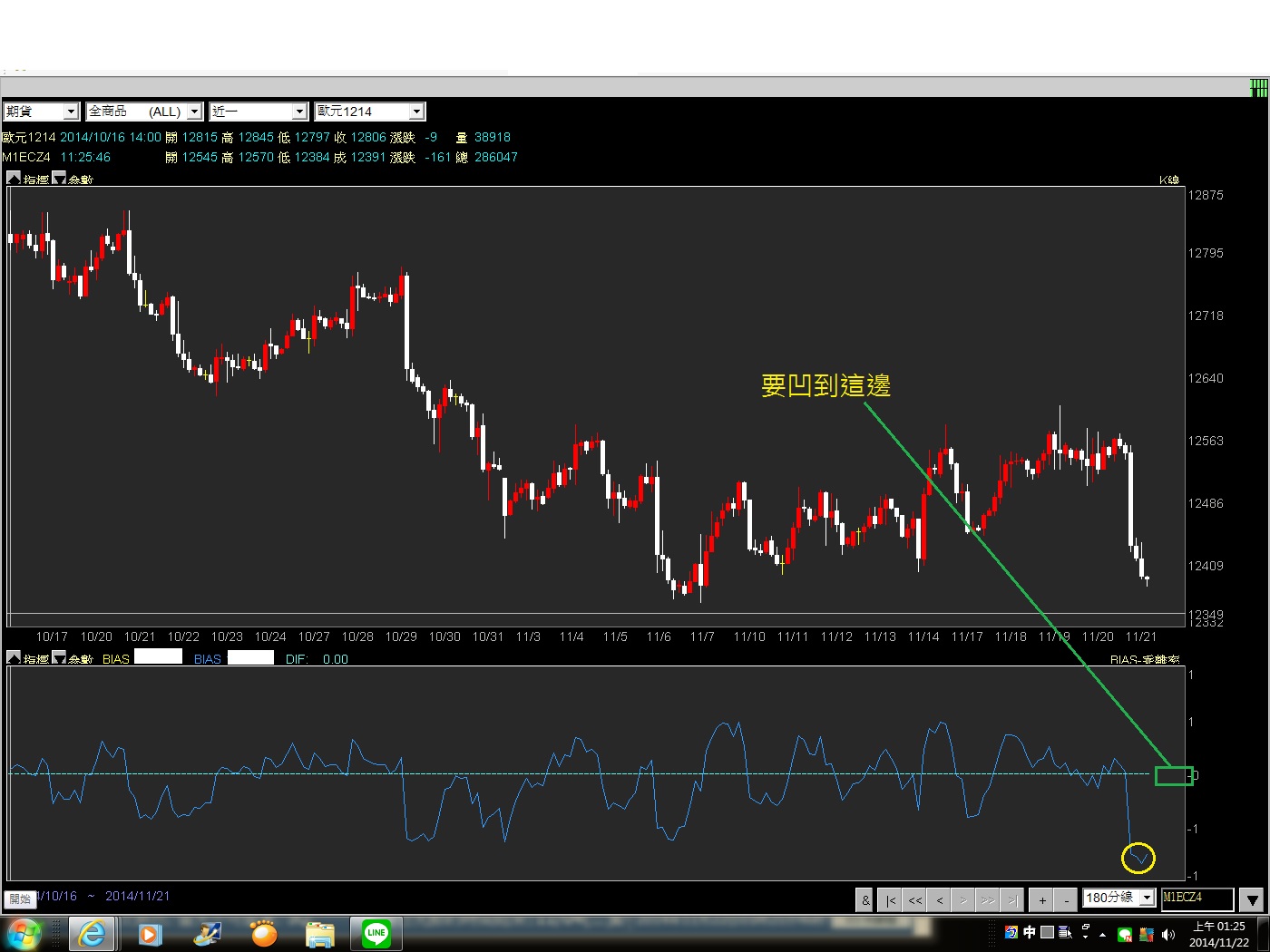Image resolution: width=1270 pixels, height=952 pixels.
Task: Click the 開始 button at bottom left
Action: click(x=20, y=899)
